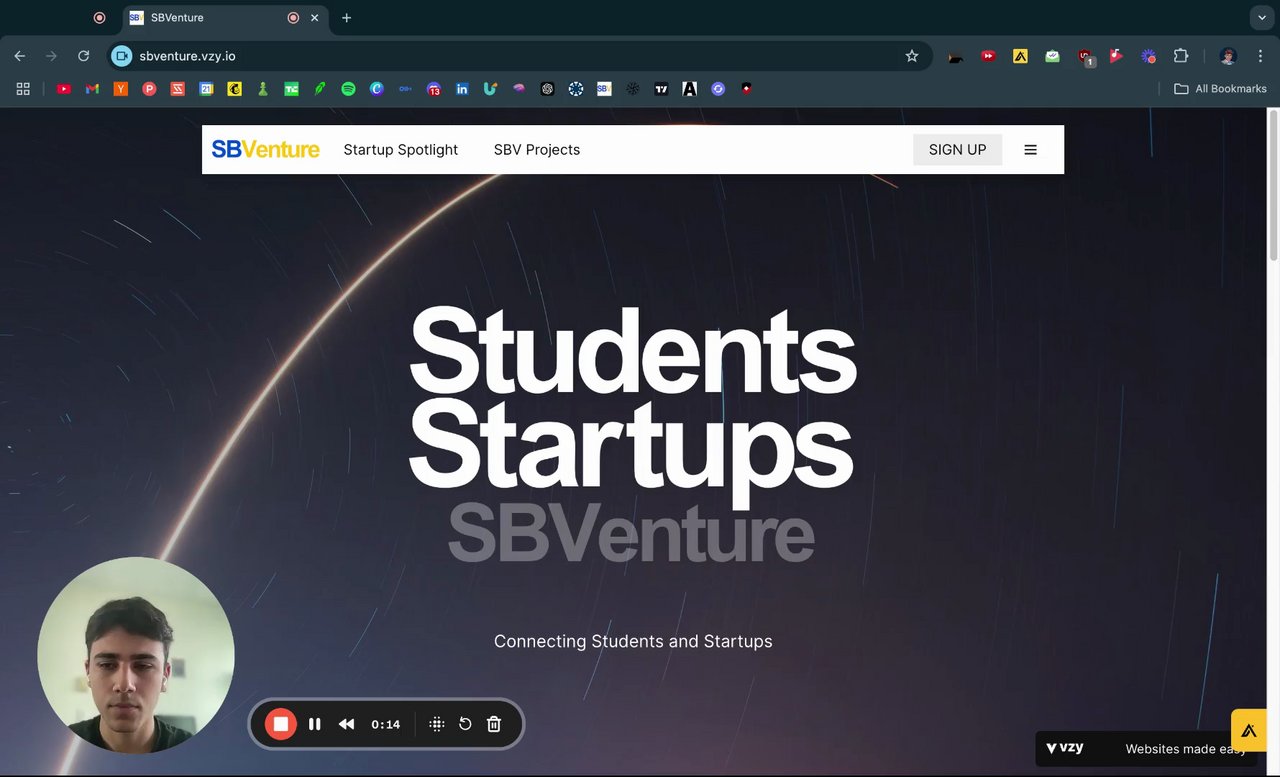
Task: Open the Google Calendar bookmark
Action: [206, 89]
